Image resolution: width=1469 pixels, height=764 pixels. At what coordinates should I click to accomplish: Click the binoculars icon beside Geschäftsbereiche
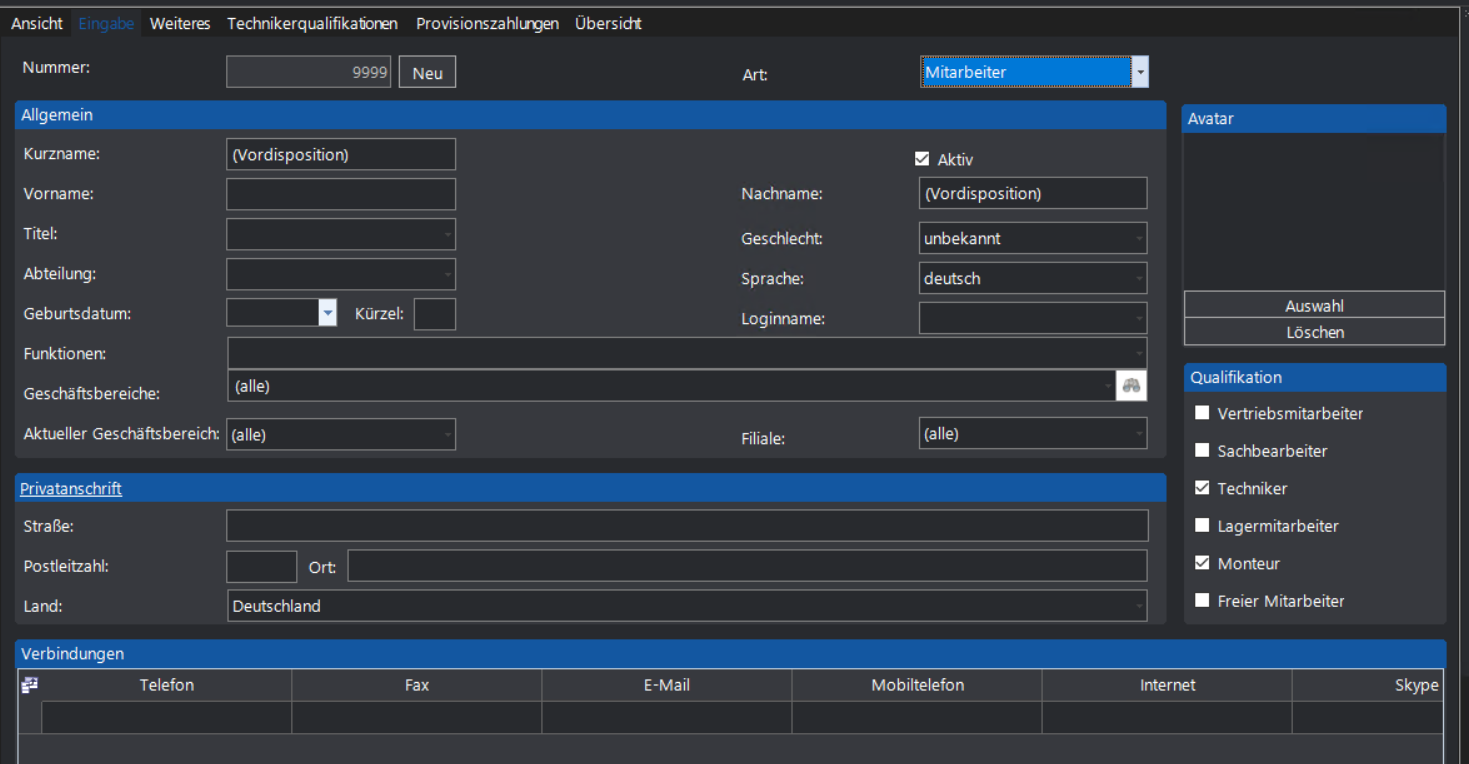1131,386
